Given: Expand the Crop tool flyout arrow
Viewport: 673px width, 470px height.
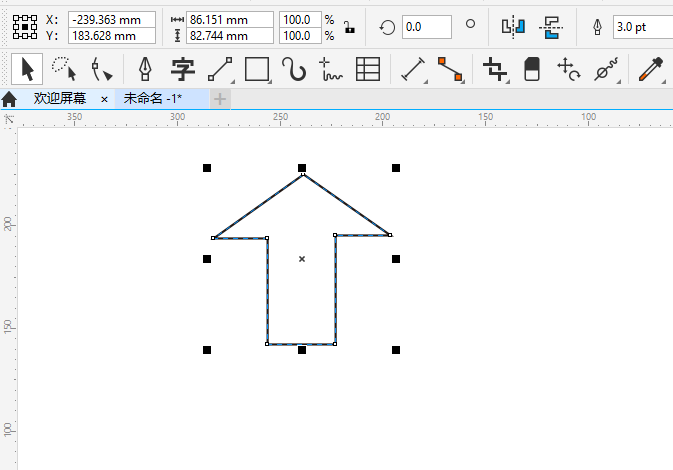Looking at the screenshot, I should (508, 82).
